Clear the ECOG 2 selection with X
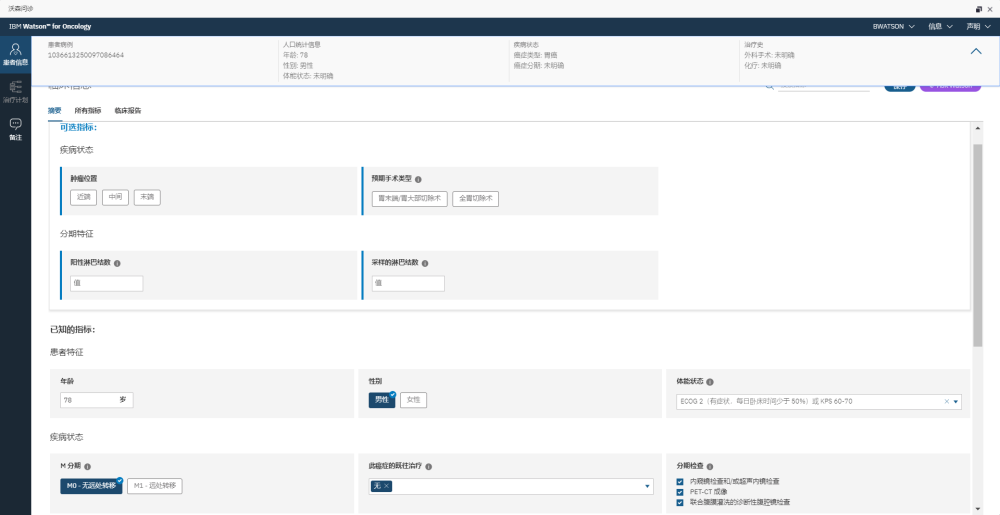The height and width of the screenshot is (515, 1000). (946, 402)
